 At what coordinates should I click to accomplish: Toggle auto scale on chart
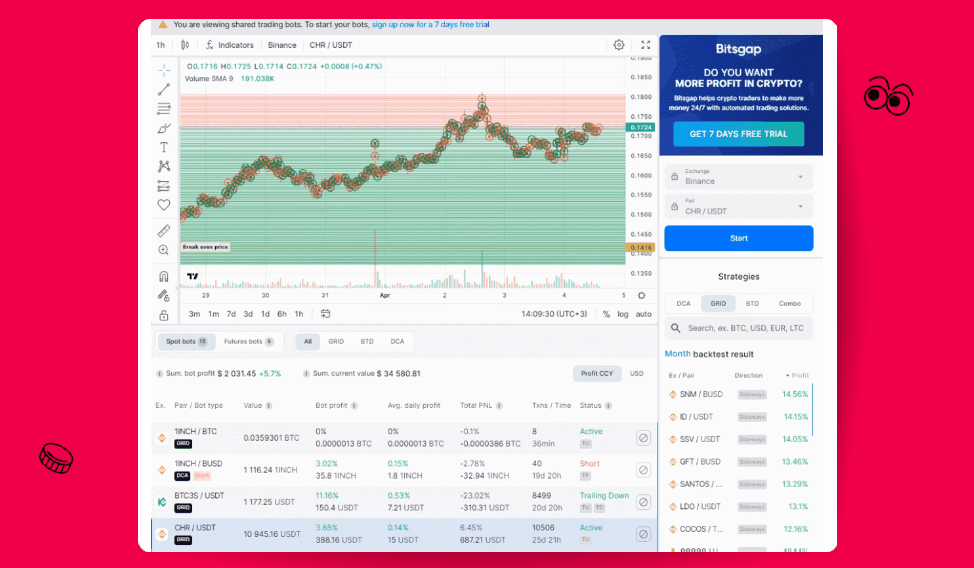[x=644, y=314]
